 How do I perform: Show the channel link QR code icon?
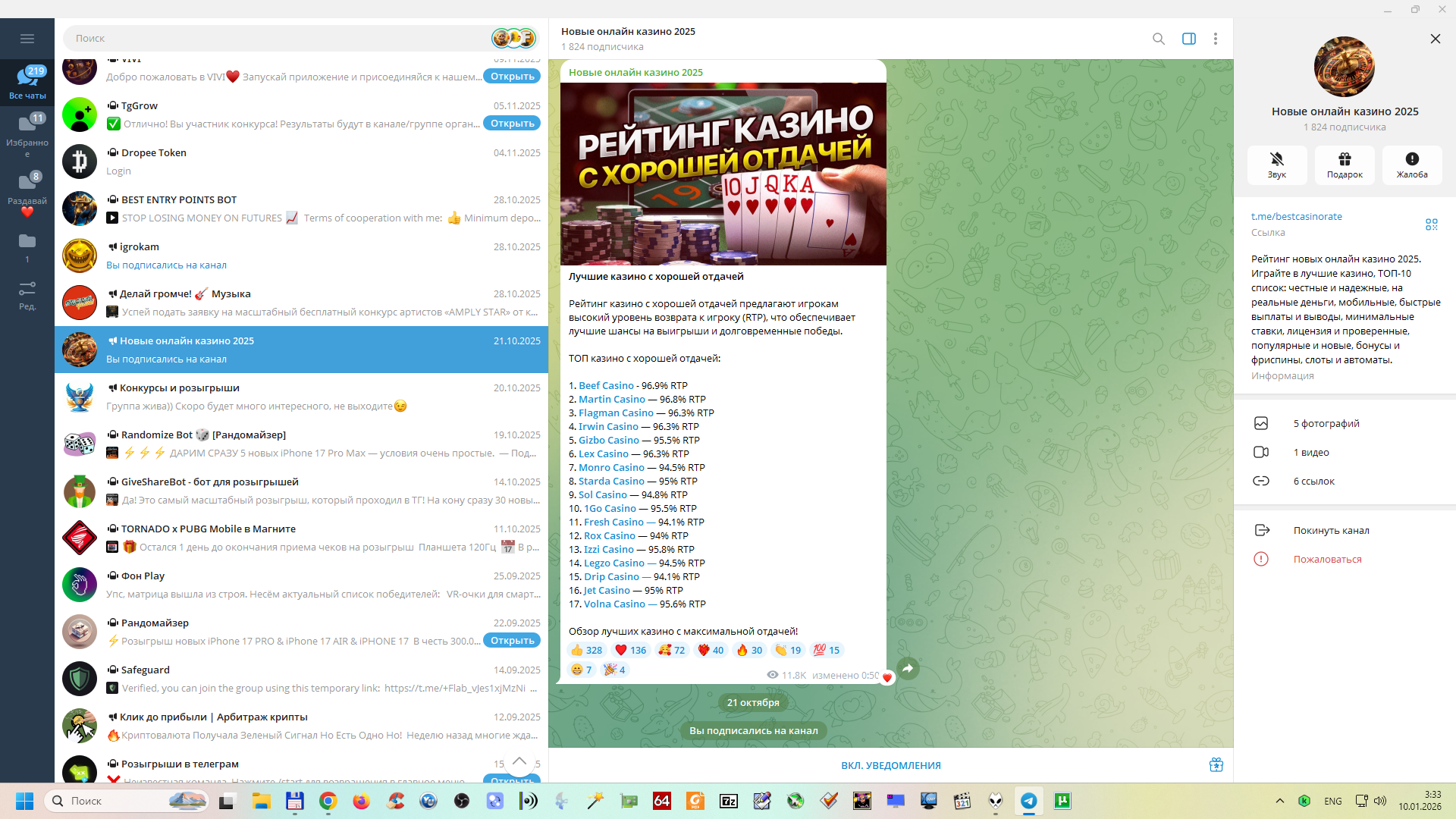coord(1431,224)
